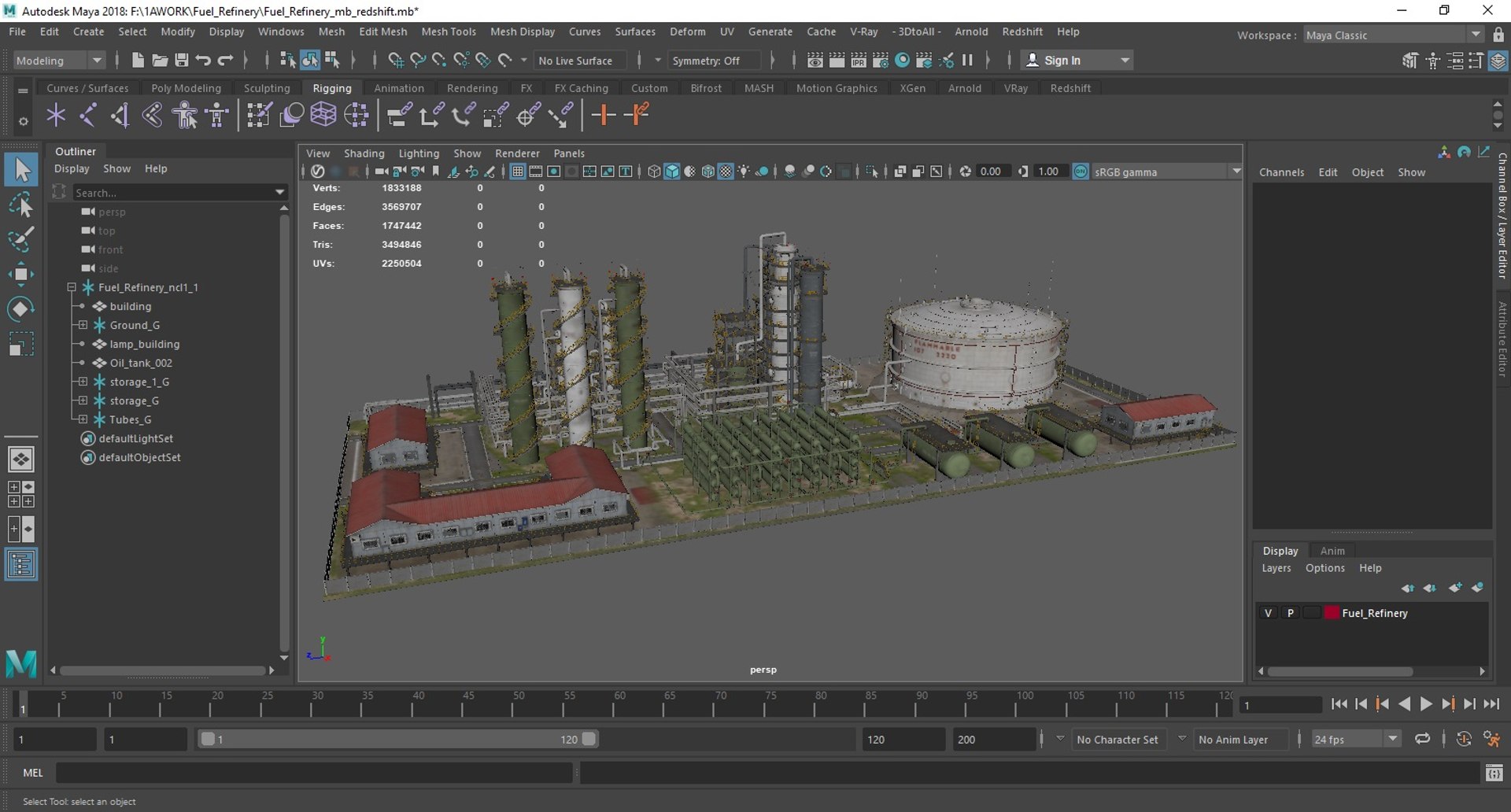Switch to the Poly Modeling shelf tab
The image size is (1511, 812).
click(186, 88)
